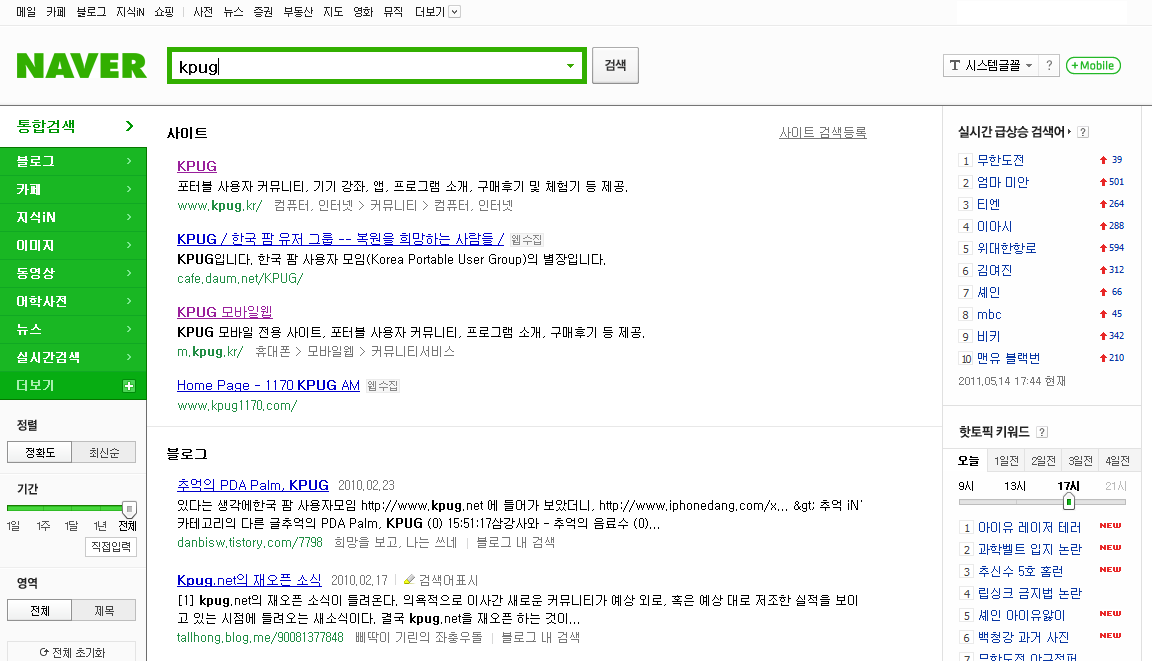Screen dimensions: 1152x661
Task: Open the KPUG 한국 팜 유저 그룹 link
Action: pyautogui.click(x=340, y=239)
